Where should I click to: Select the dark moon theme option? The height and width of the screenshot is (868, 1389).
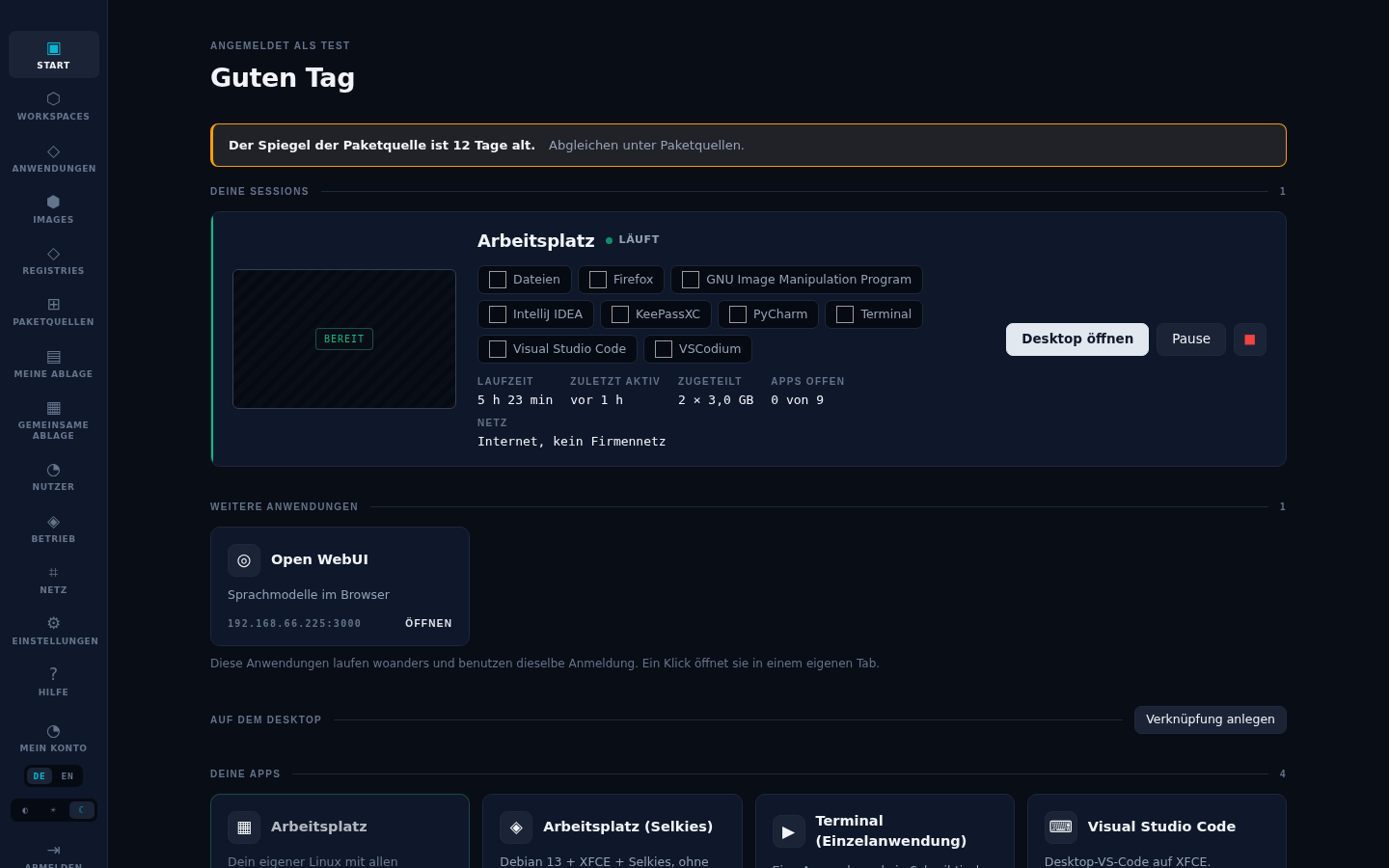(x=81, y=810)
